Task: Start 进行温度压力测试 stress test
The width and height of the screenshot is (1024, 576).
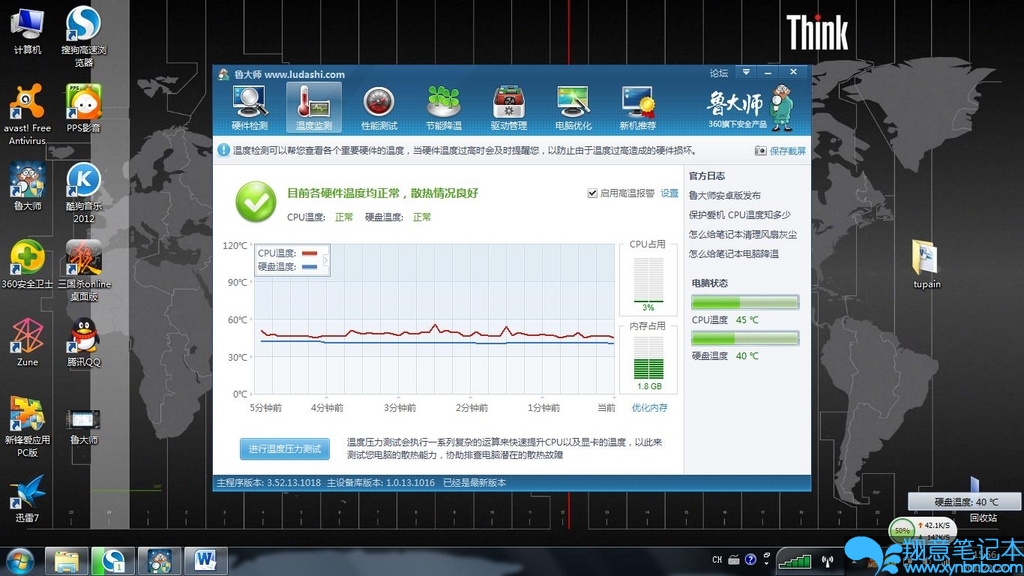Action: [x=285, y=449]
